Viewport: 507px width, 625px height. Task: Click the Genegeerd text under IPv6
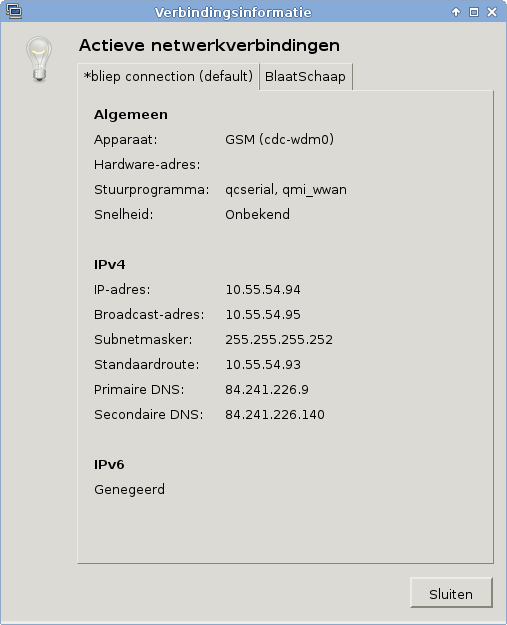[130, 489]
